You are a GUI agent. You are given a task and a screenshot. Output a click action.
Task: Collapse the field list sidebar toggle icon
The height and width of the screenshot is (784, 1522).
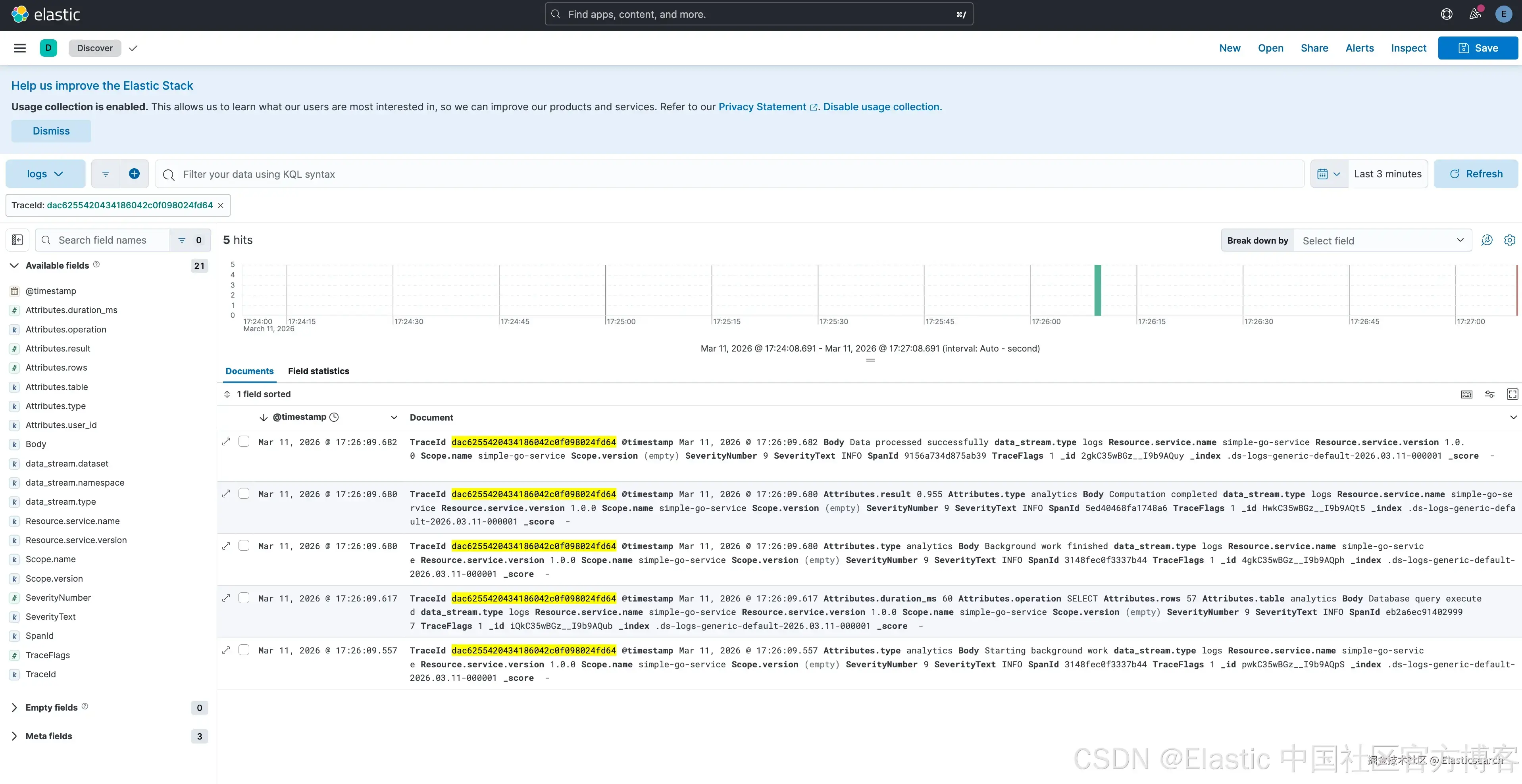click(x=17, y=240)
